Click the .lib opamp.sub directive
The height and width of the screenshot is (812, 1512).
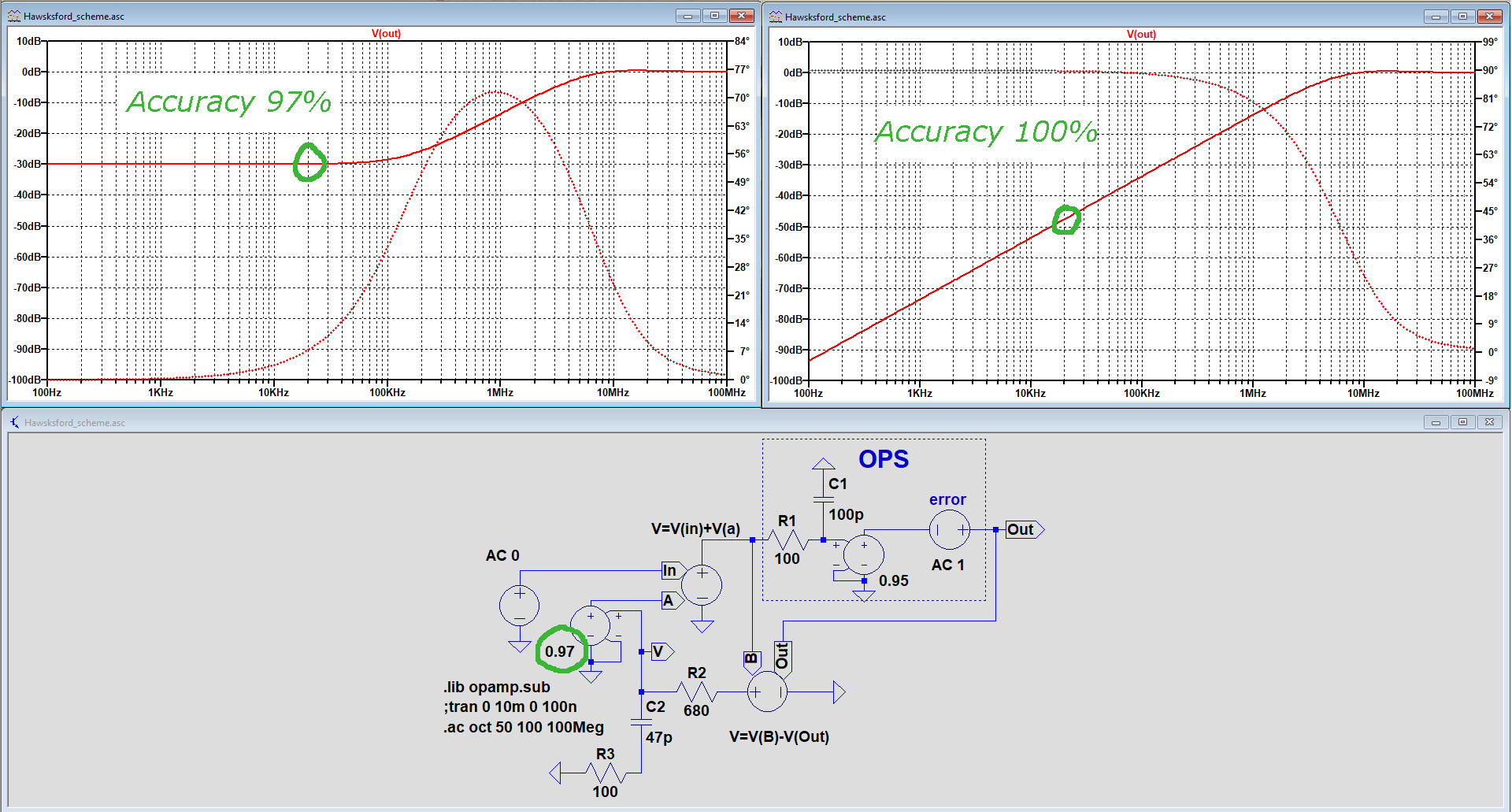497,687
